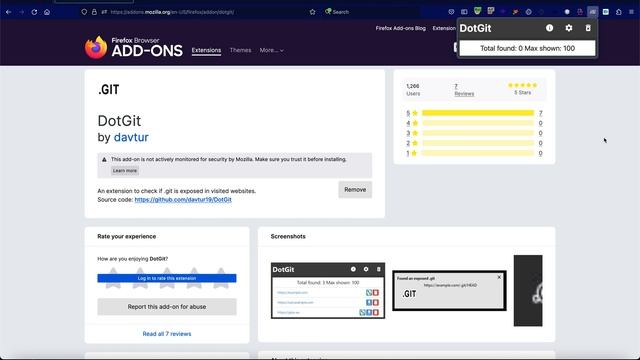
Task: Click Report this add-on for abuse
Action: pos(167,307)
